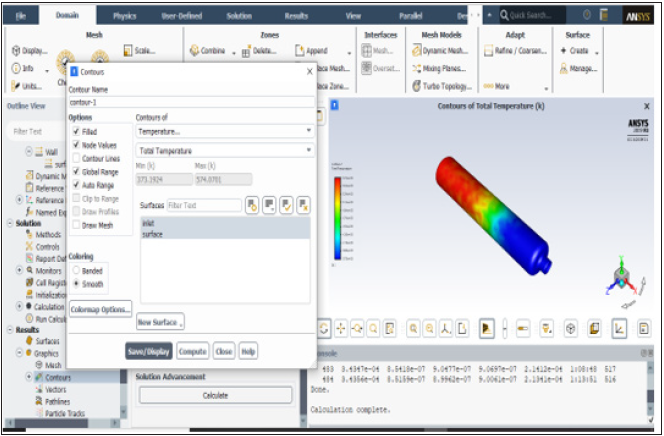Enable the Contour Lines checkbox
664x436 pixels.
tap(77, 158)
